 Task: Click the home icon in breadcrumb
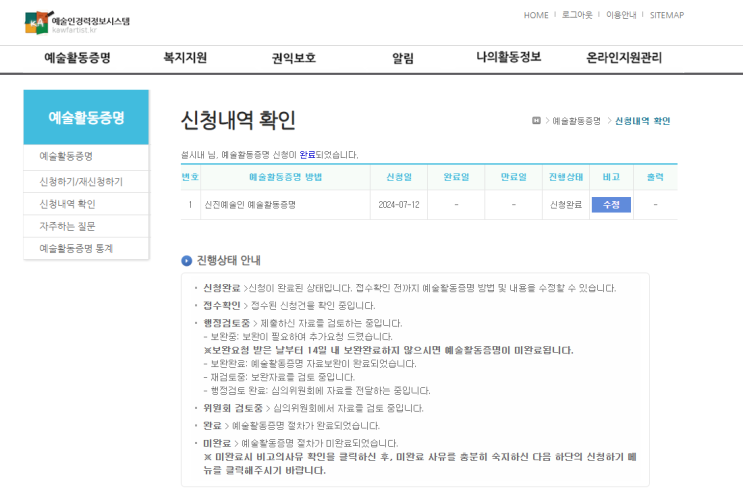536,121
